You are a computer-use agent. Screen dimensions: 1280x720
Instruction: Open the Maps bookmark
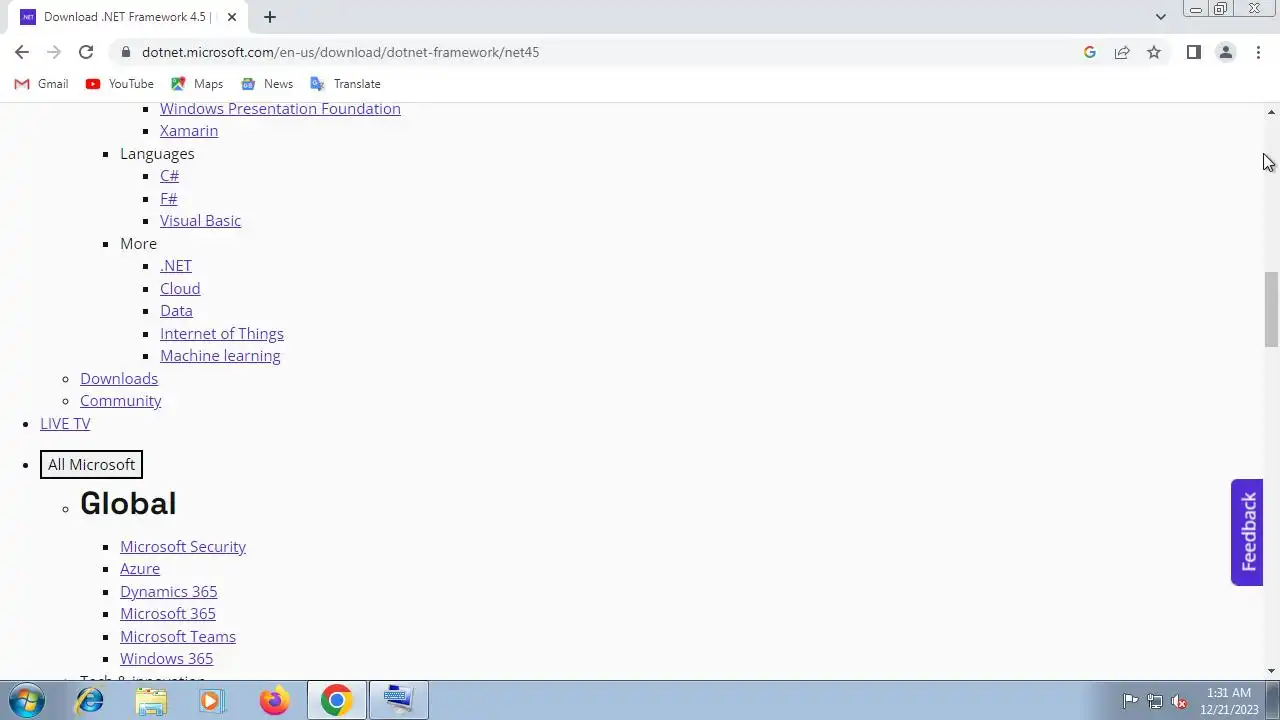pyautogui.click(x=197, y=84)
